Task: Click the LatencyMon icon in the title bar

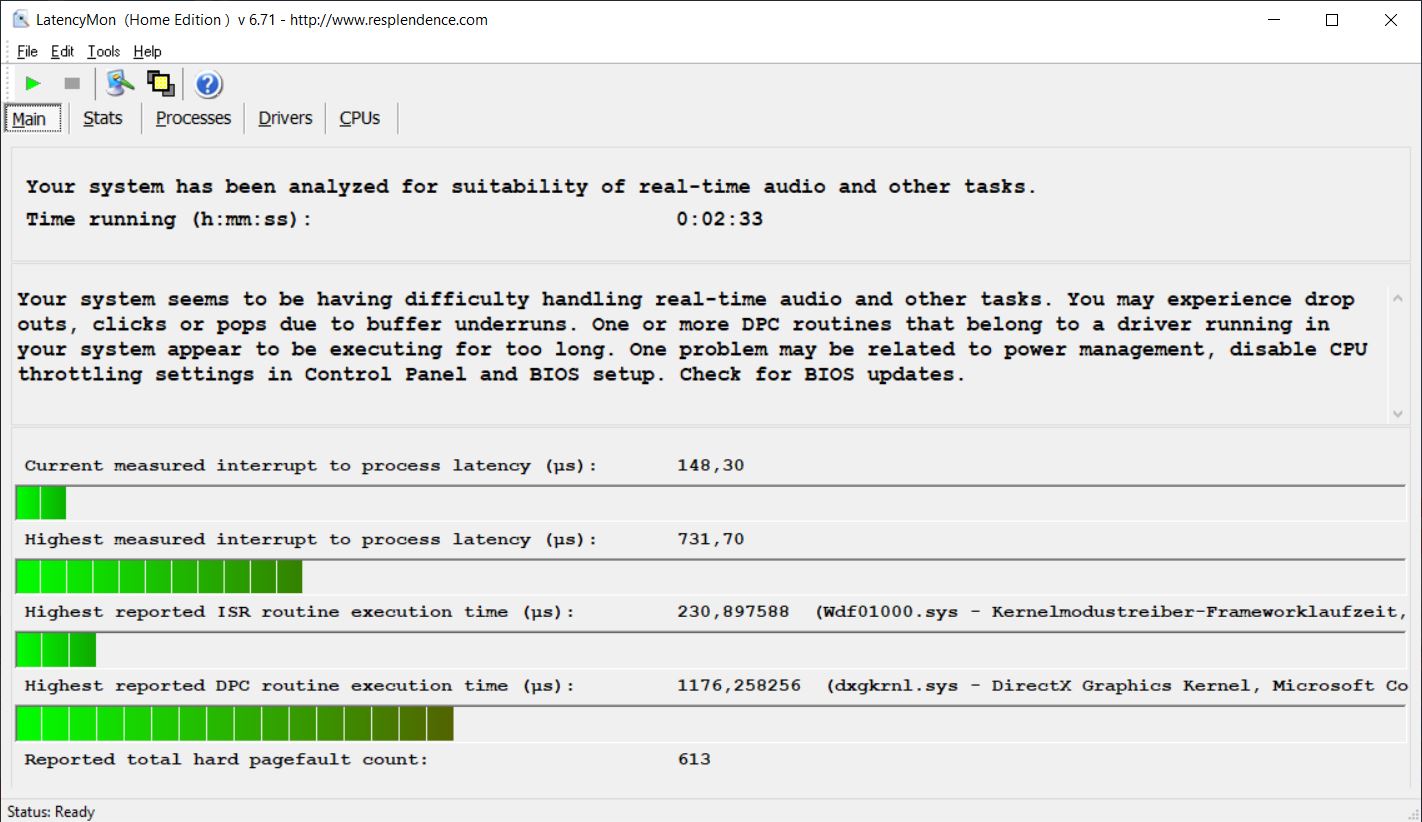Action: [20, 19]
